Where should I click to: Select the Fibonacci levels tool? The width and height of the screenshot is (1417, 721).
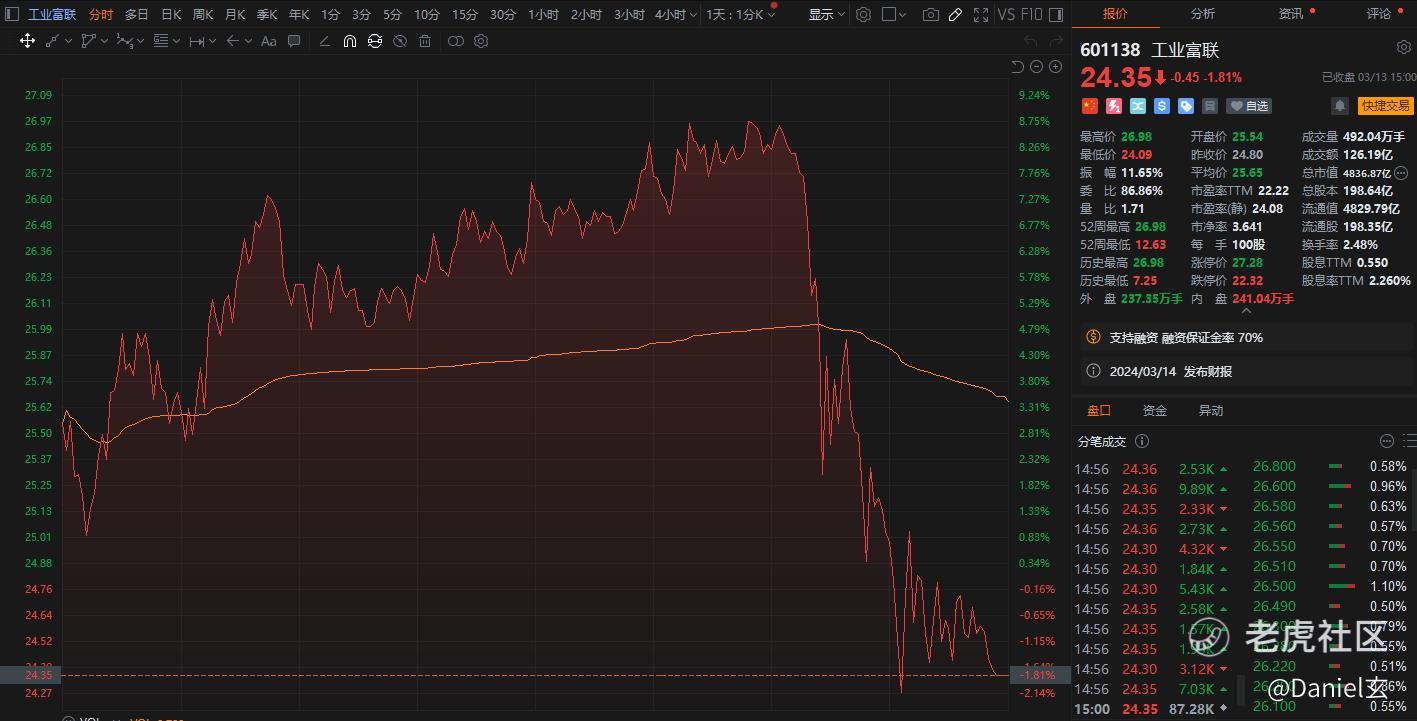160,41
